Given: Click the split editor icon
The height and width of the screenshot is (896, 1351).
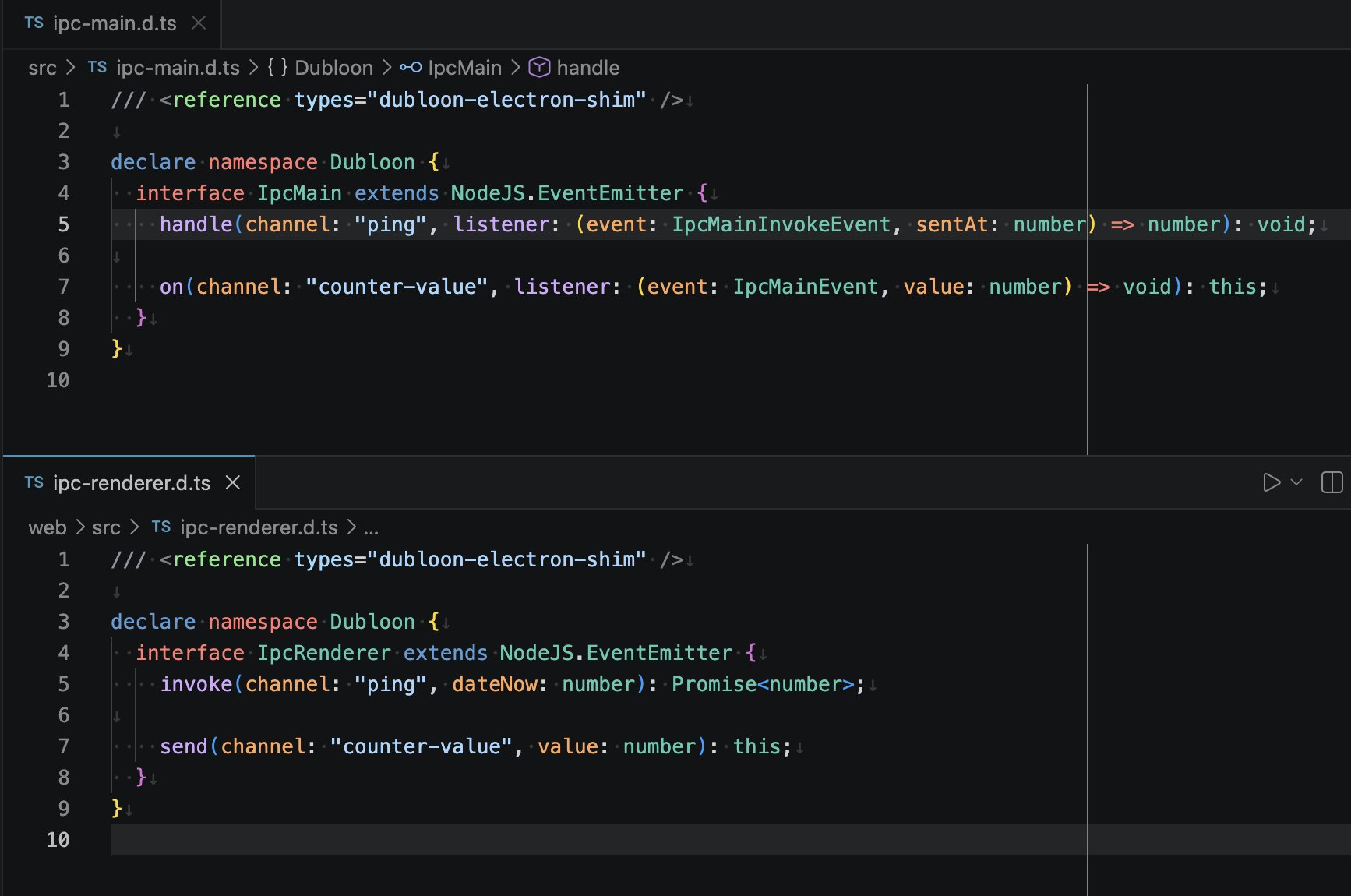Looking at the screenshot, I should pos(1332,483).
